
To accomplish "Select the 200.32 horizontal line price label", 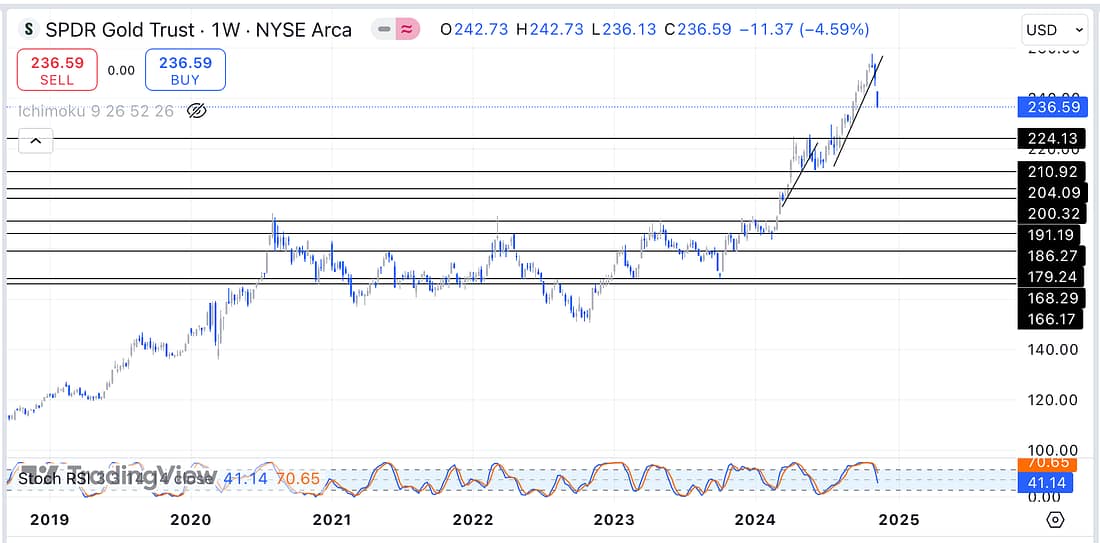I will pos(1047,213).
